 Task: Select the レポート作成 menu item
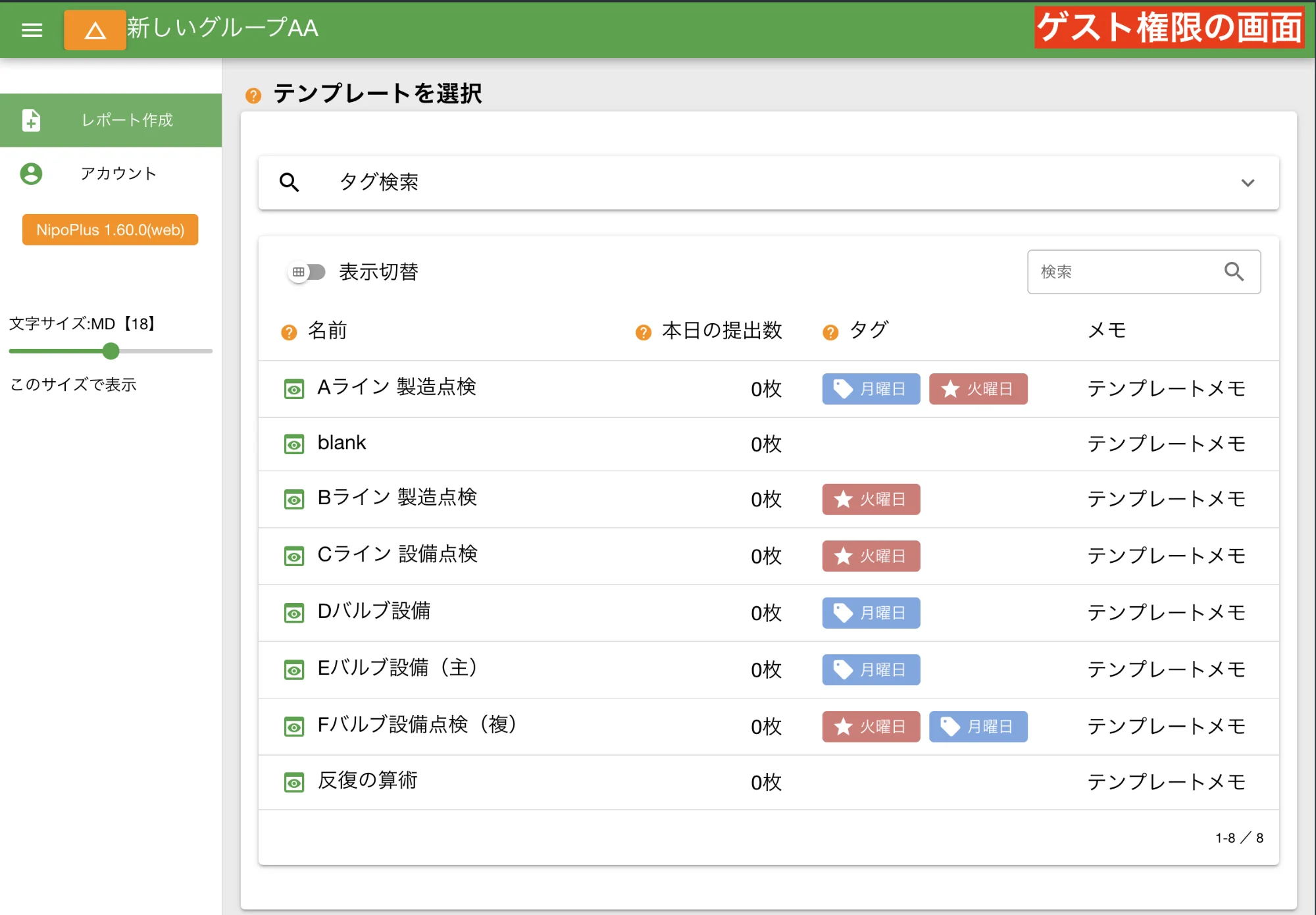(x=111, y=120)
